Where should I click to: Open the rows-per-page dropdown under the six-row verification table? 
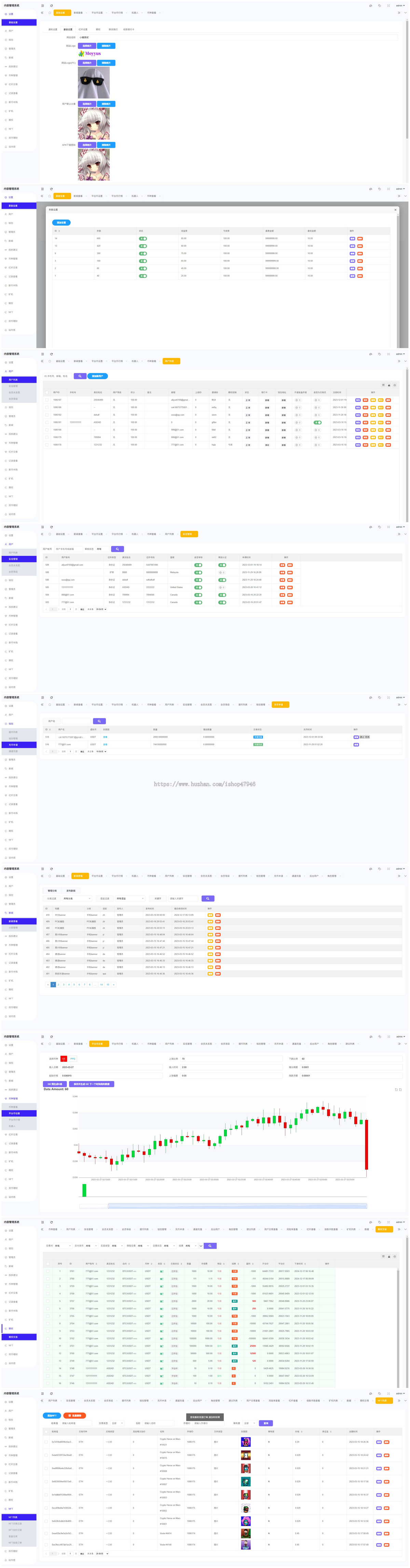101,609
